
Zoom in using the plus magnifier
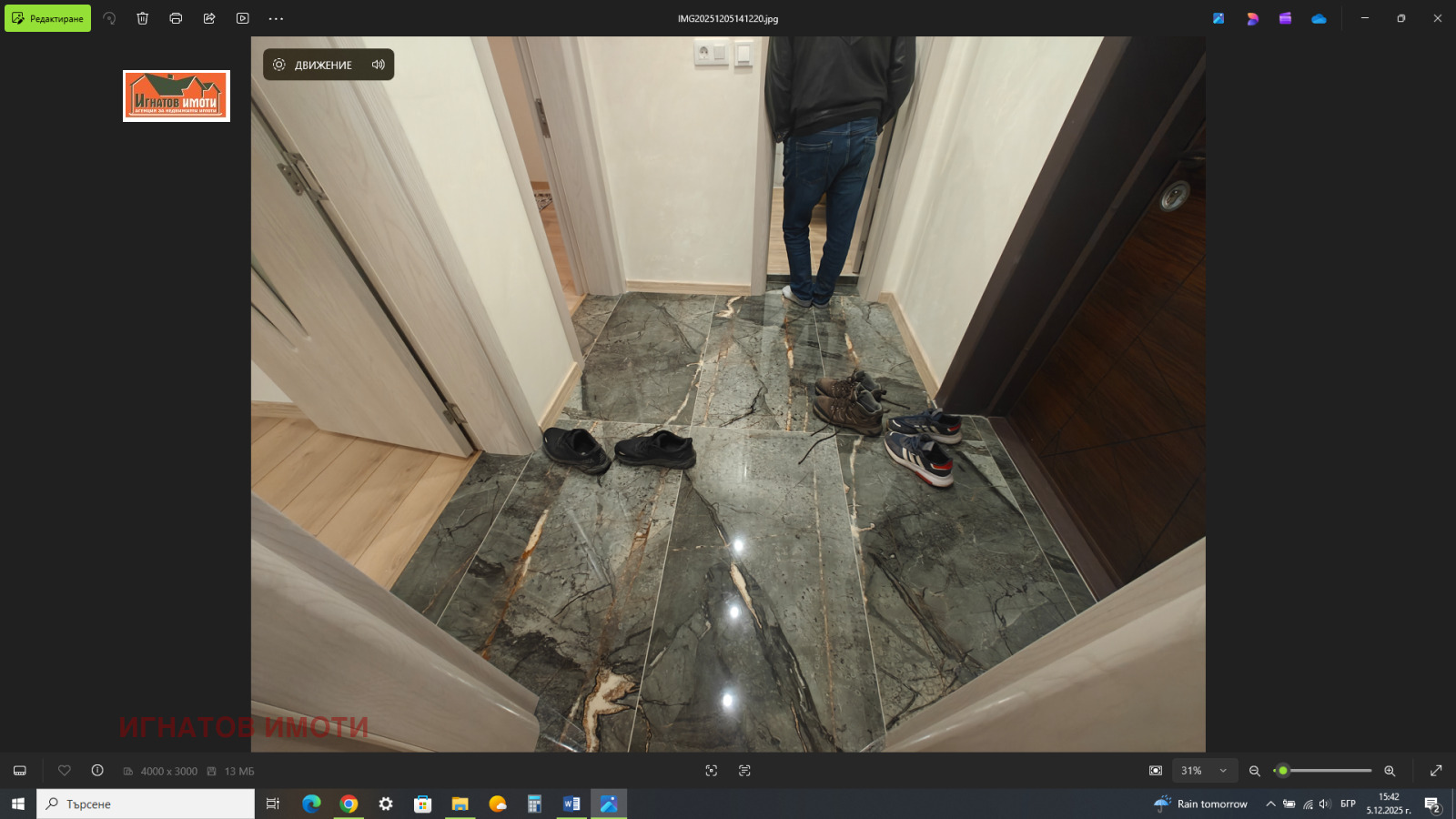(x=1390, y=771)
